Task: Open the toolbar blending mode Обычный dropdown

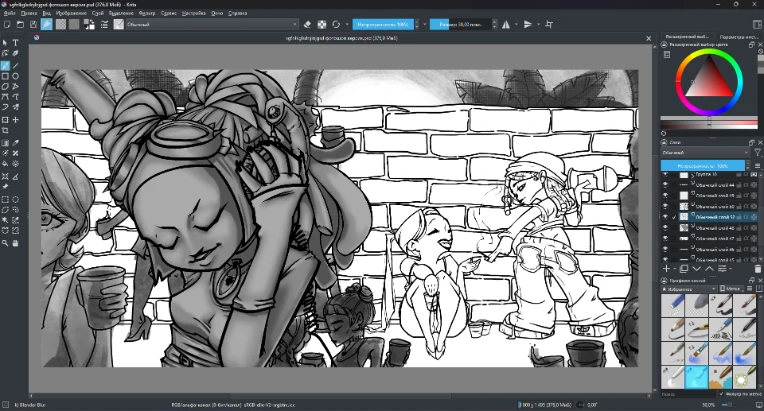Action: (212, 24)
